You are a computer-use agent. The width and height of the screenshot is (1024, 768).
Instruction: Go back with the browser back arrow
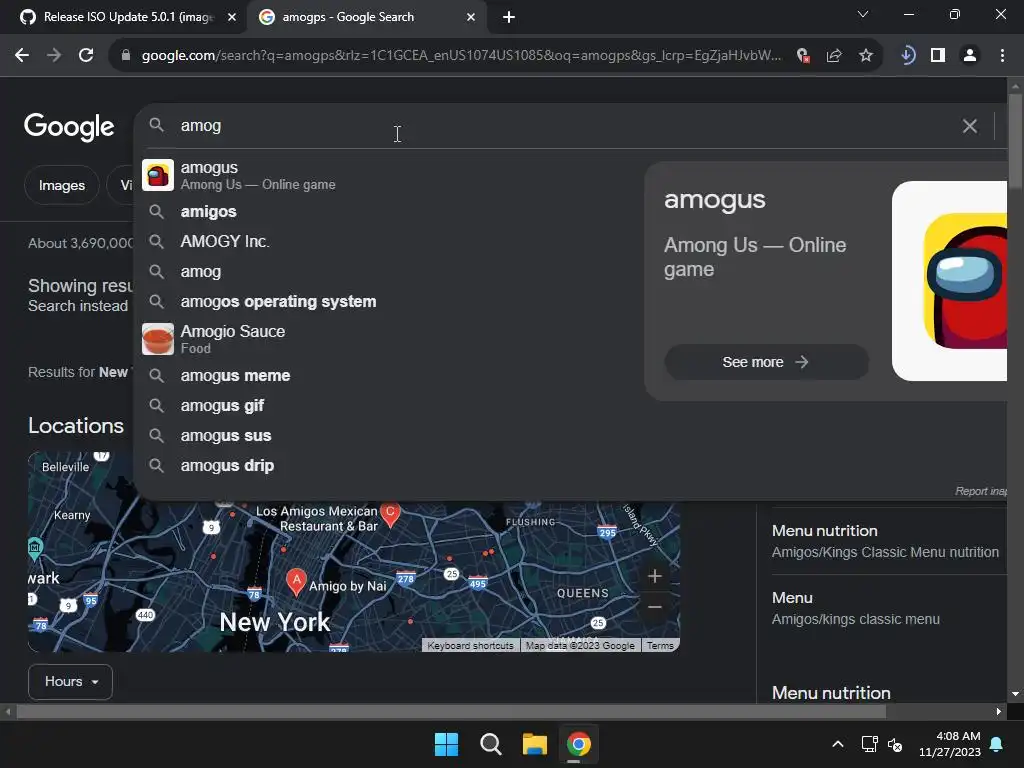point(22,56)
